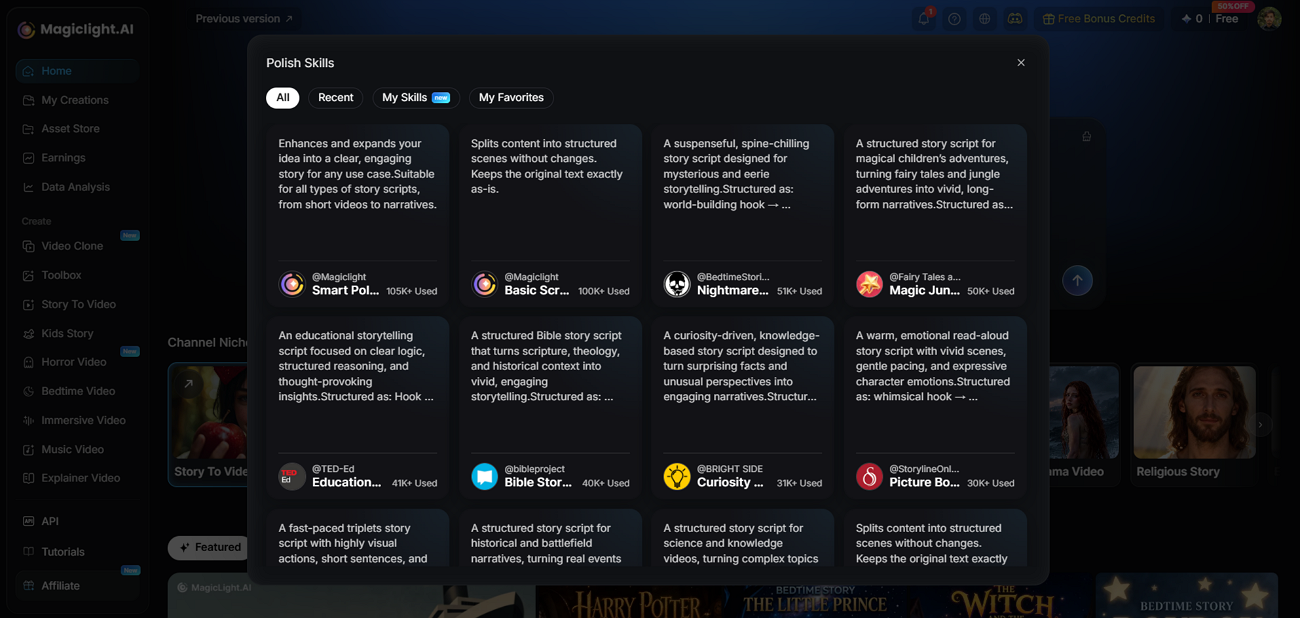Go to Home in the sidebar
Screen dimensions: 1300x618
77,71
